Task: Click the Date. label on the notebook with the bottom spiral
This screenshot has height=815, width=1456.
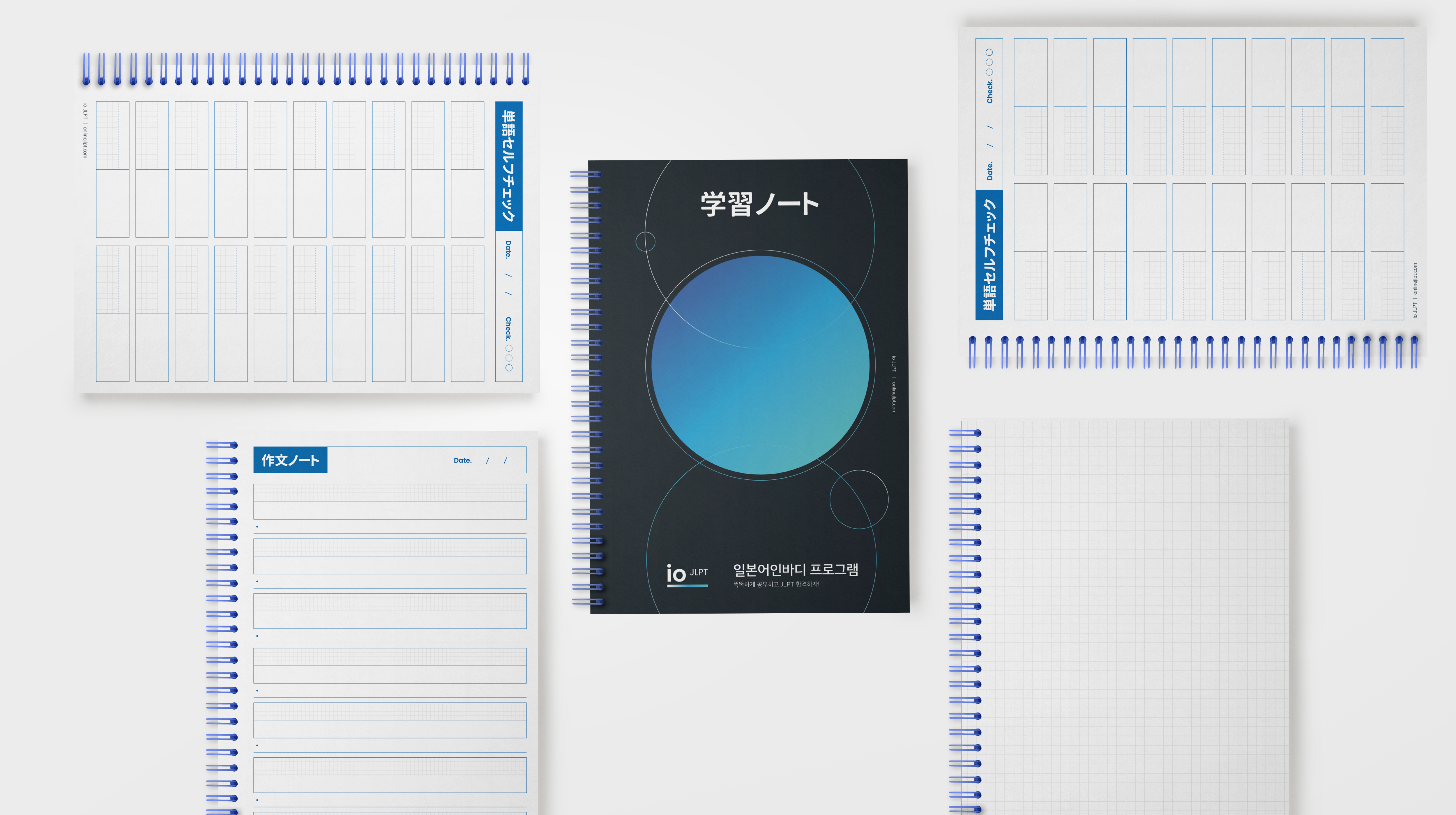Action: tap(989, 171)
